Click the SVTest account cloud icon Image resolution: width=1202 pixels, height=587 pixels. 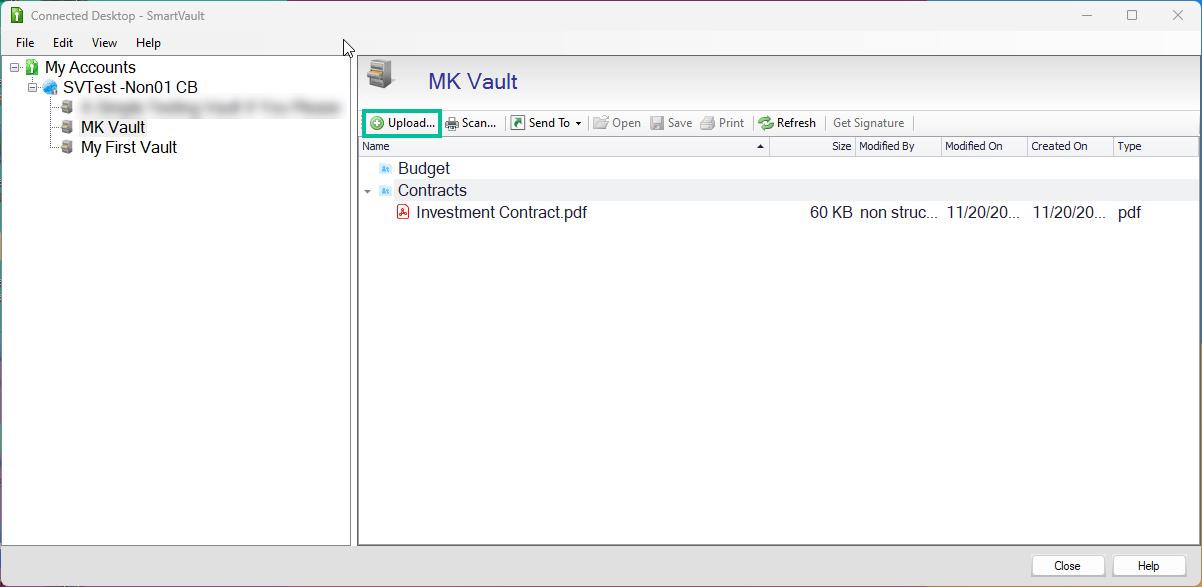[x=50, y=87]
